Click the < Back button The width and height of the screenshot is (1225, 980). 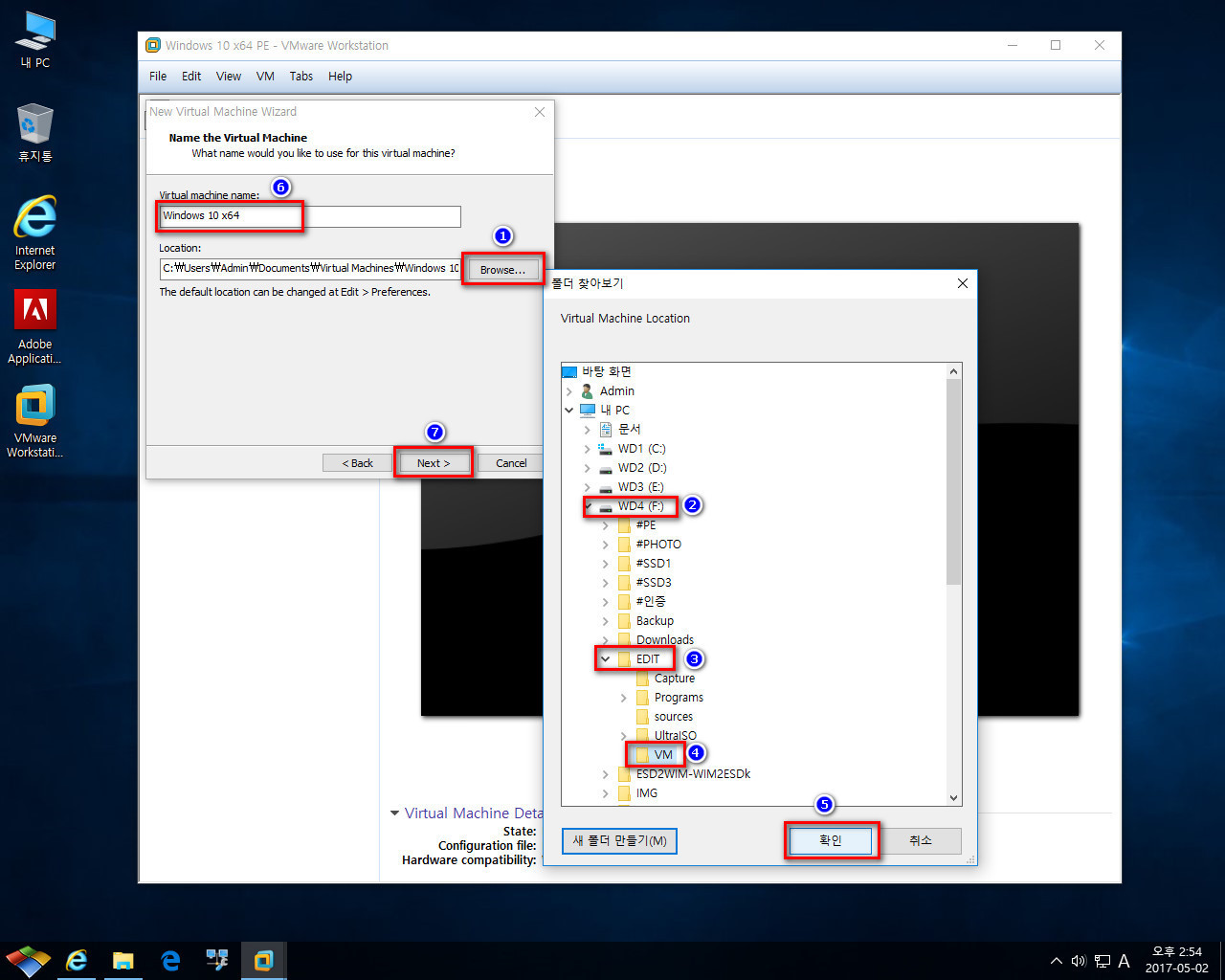[x=358, y=462]
